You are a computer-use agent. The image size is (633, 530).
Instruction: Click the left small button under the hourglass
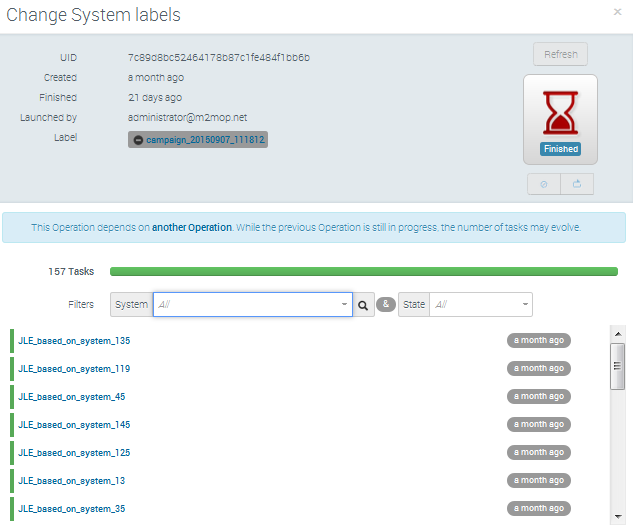click(x=543, y=184)
